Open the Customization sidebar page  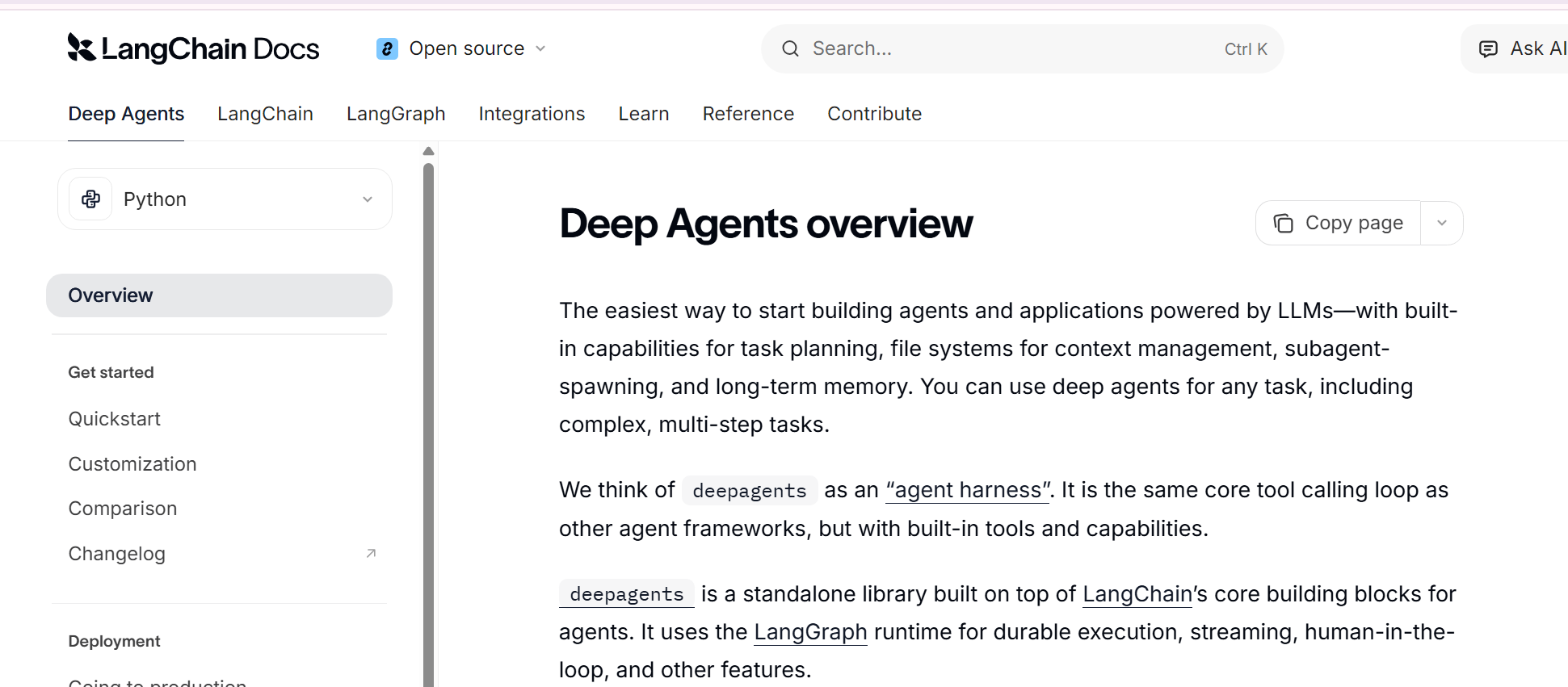click(132, 464)
